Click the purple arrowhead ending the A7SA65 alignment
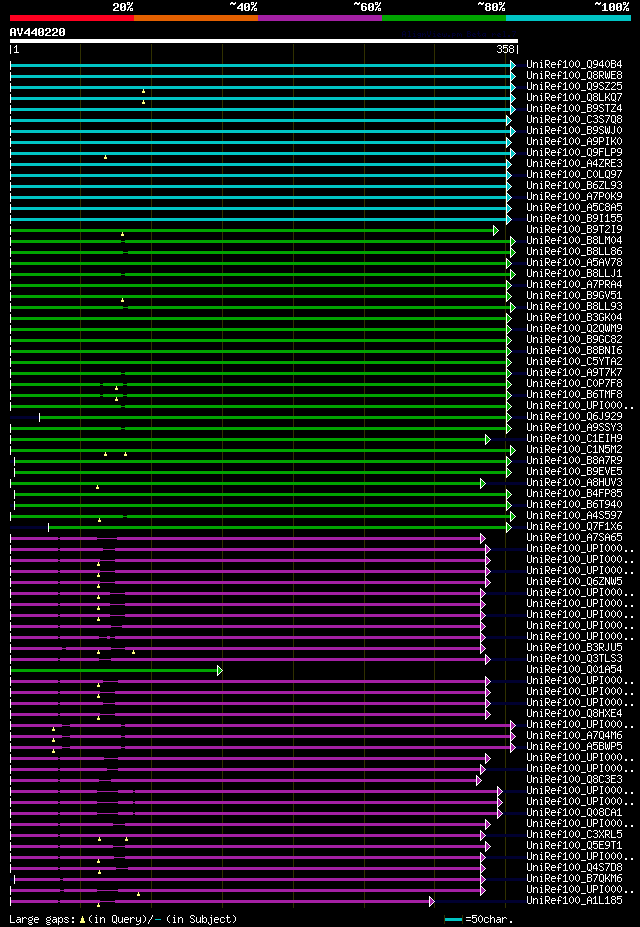The height and width of the screenshot is (927, 640). 483,539
